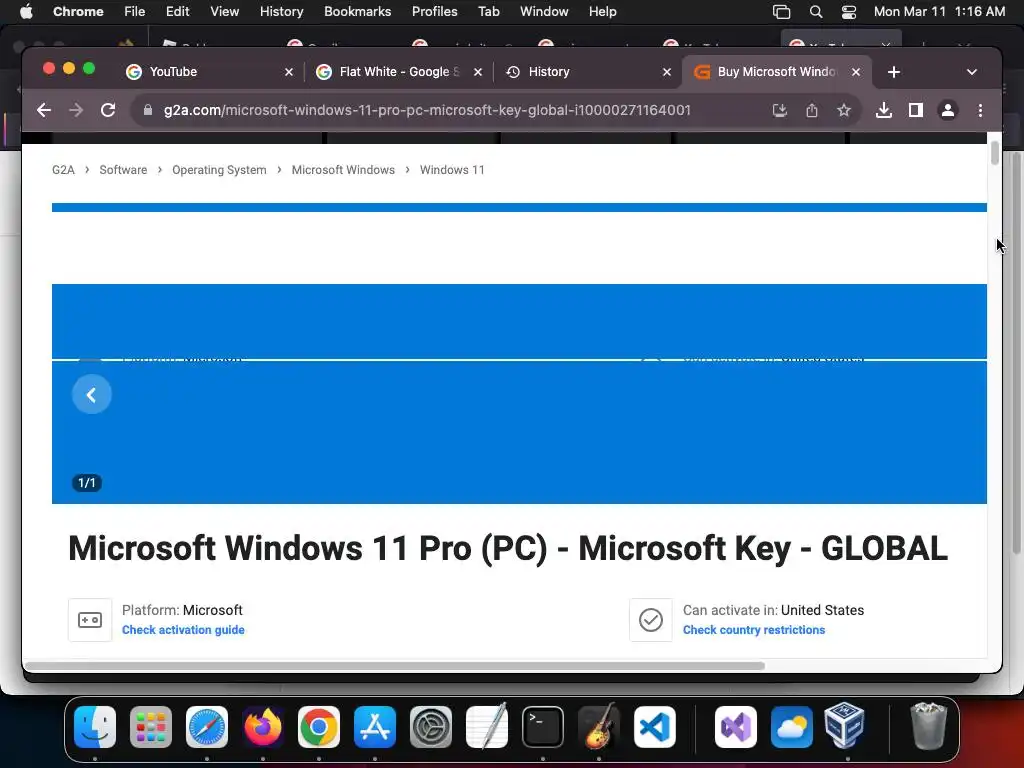Open the Chrome profile avatar
The height and width of the screenshot is (768, 1024).
(x=948, y=110)
